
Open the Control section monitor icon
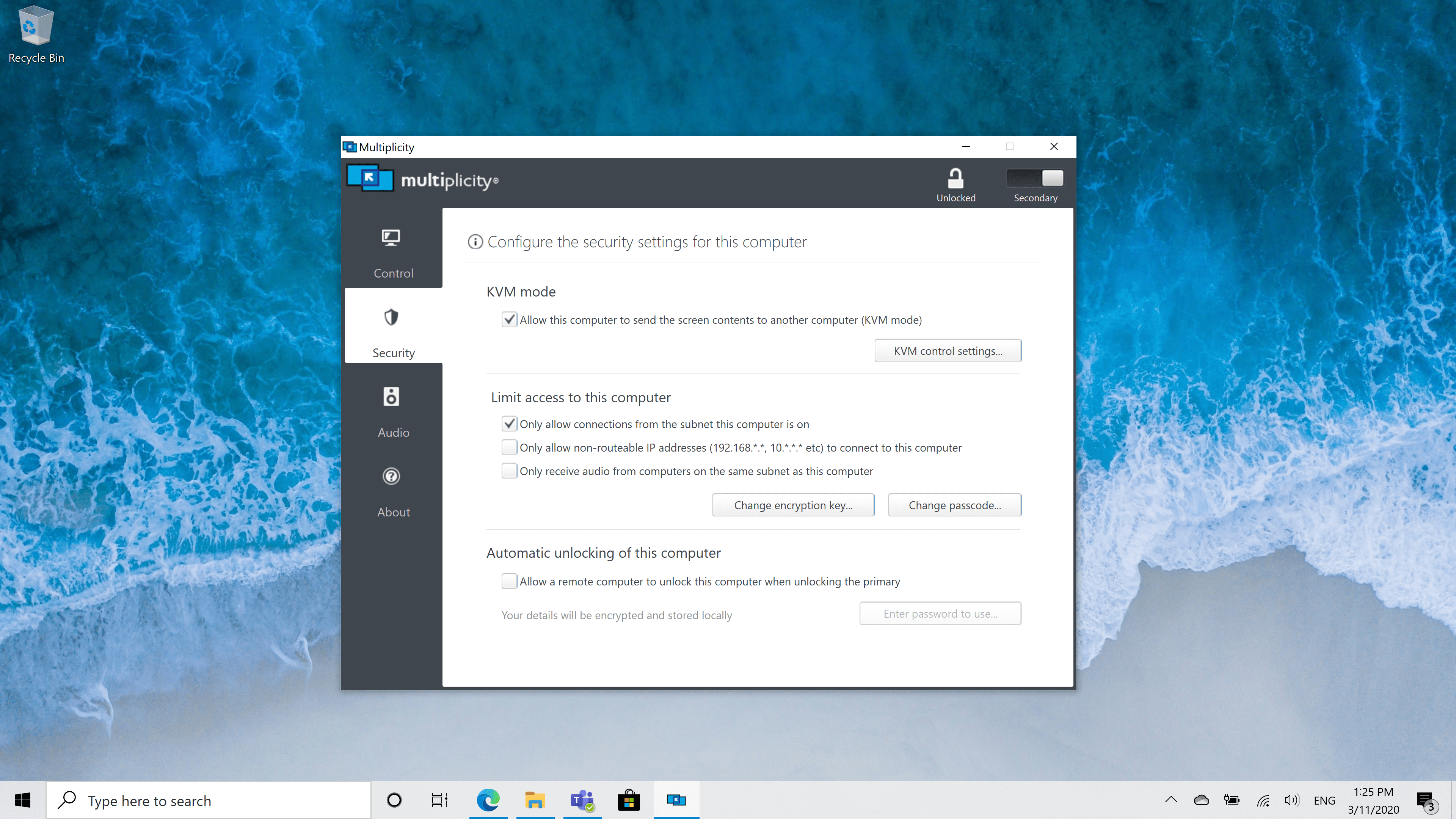pyautogui.click(x=391, y=238)
